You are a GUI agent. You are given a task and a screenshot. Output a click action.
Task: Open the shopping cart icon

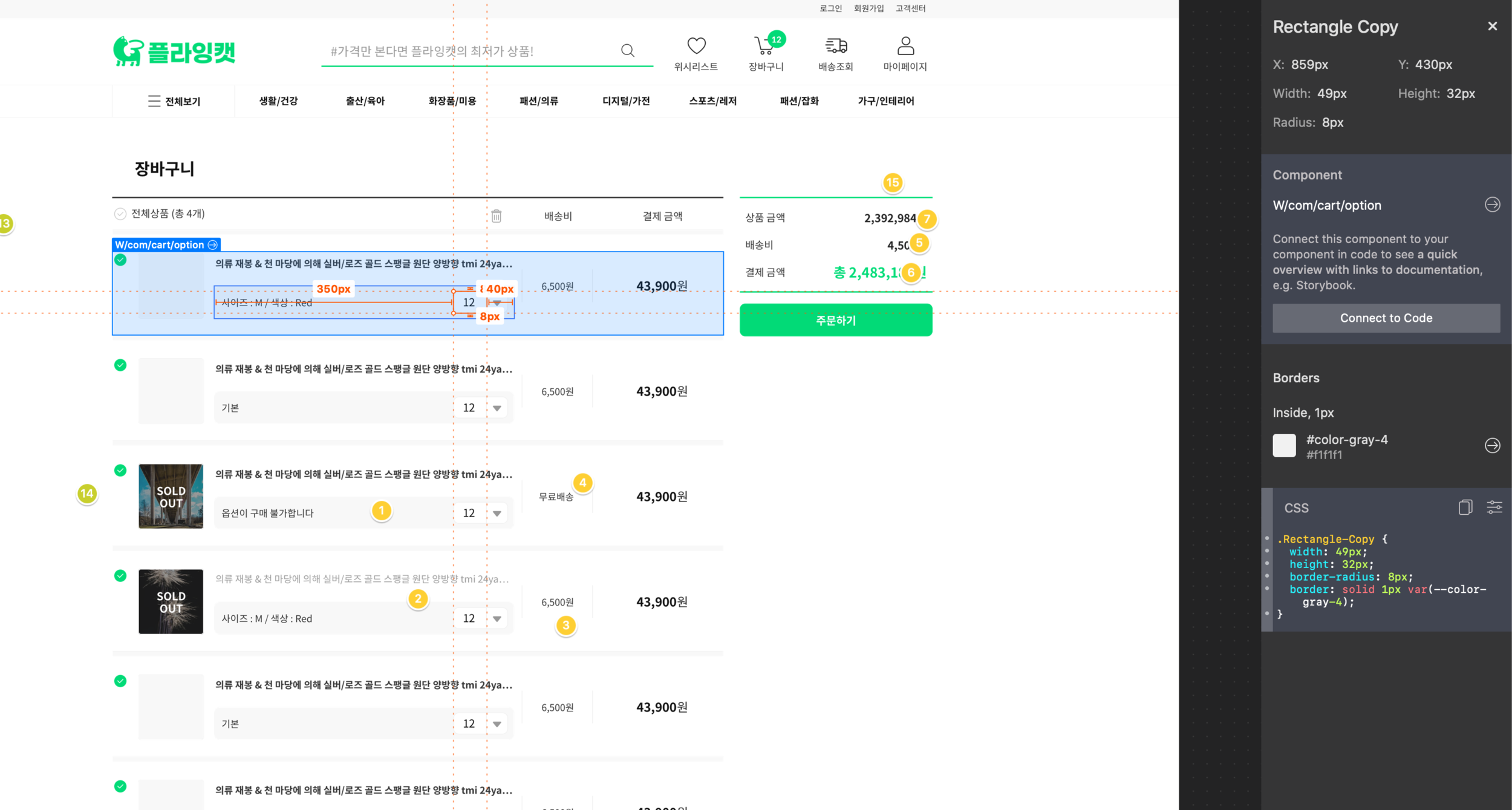(x=764, y=46)
